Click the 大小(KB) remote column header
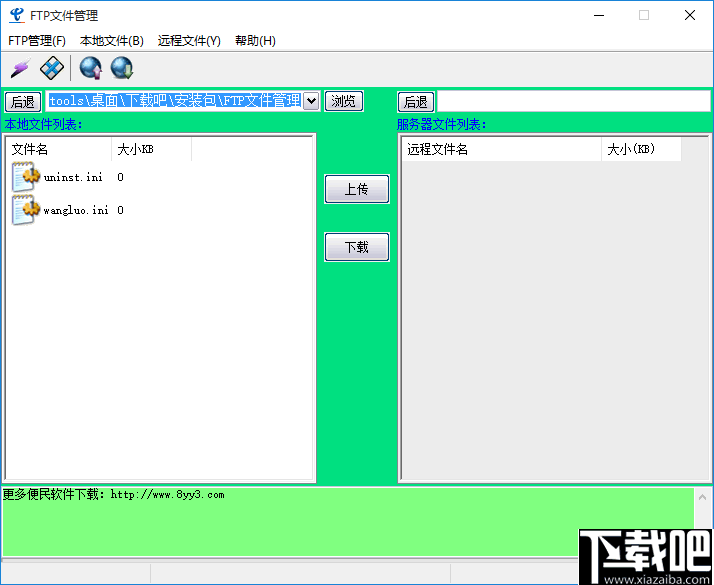 coord(641,149)
